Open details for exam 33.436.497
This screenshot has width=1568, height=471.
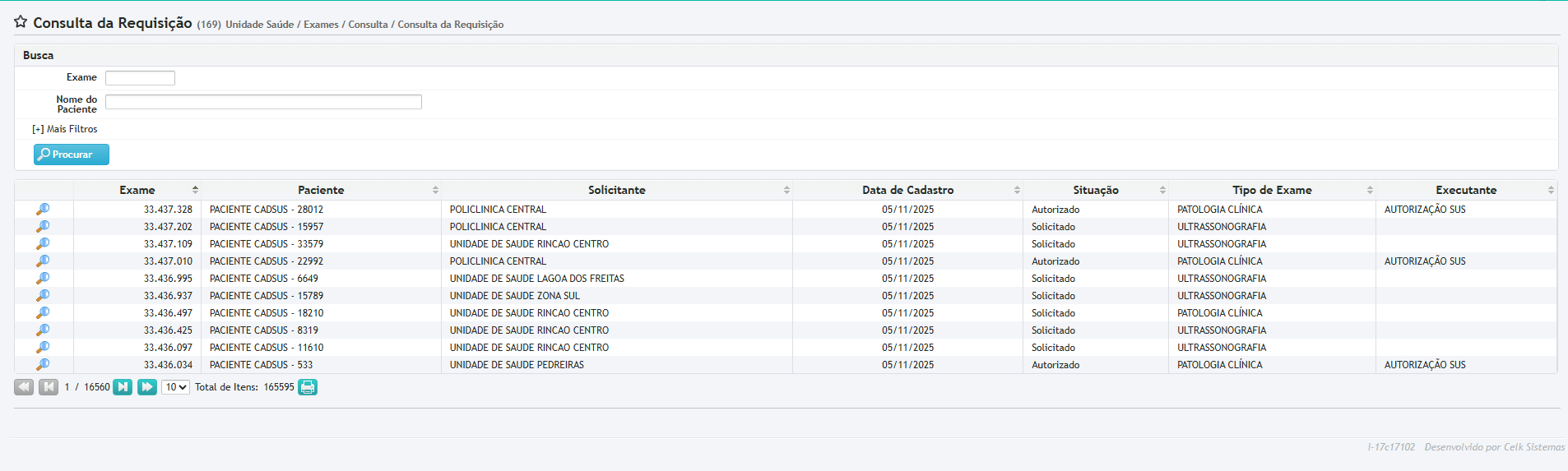tap(43, 313)
